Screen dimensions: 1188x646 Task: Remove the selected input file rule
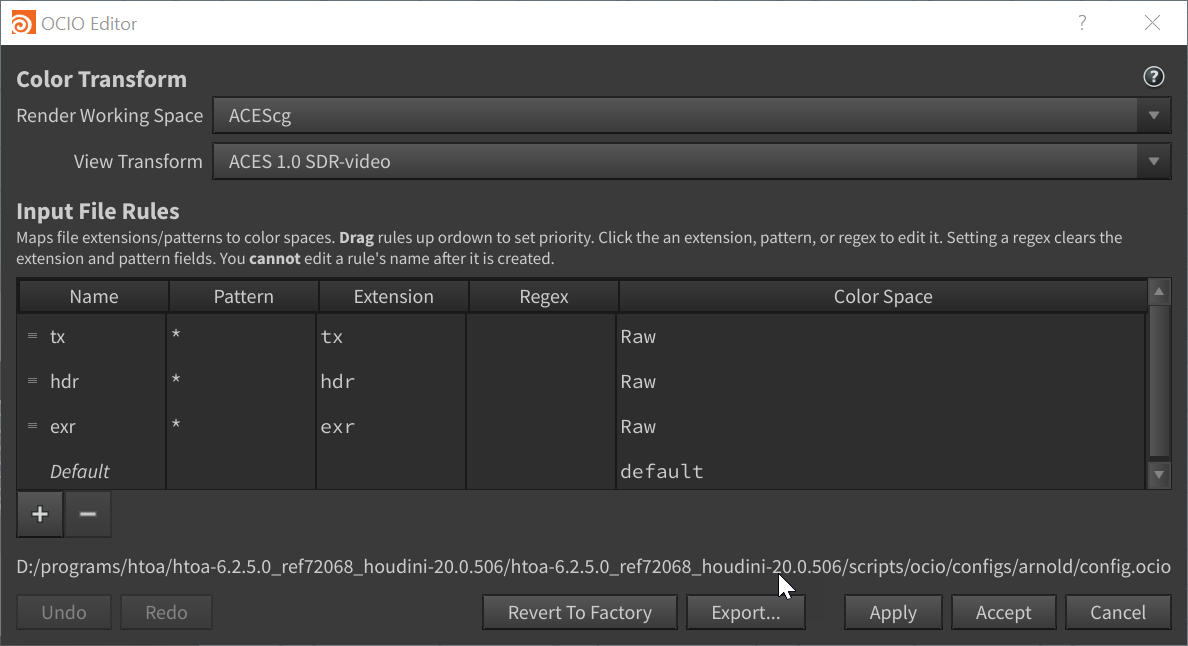click(88, 514)
